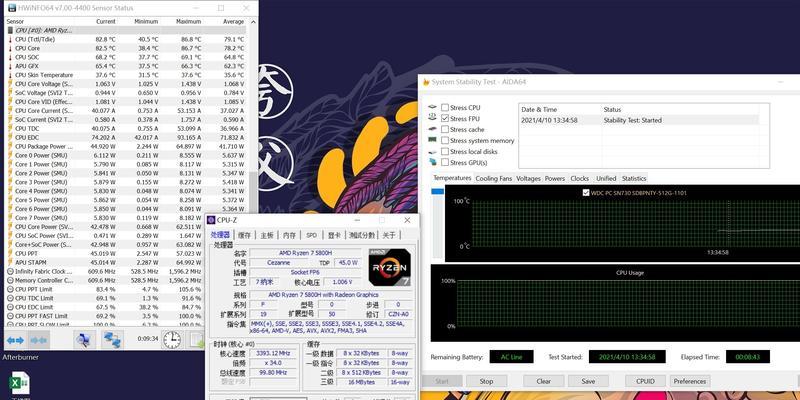Click the AIDA64 flame icon in title bar
This screenshot has height=400, width=800.
(x=426, y=82)
